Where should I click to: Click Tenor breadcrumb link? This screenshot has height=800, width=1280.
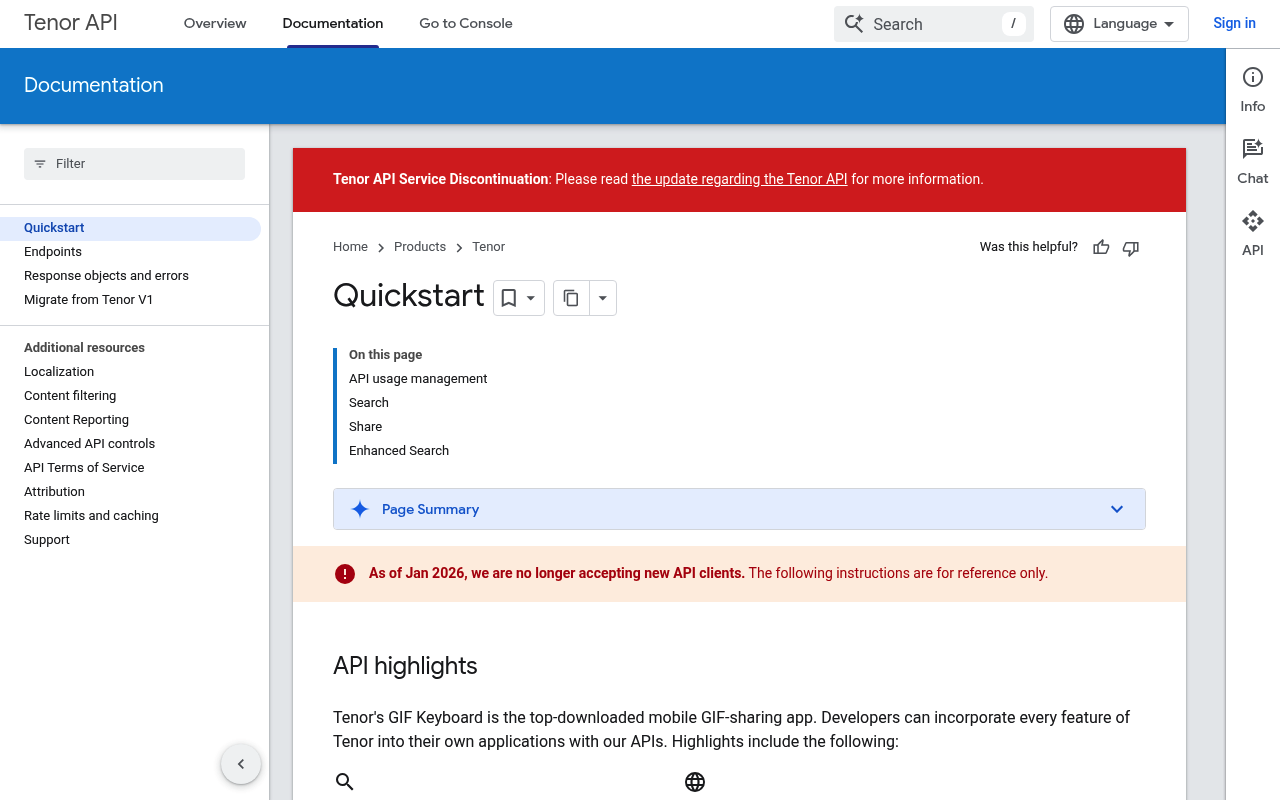click(x=489, y=247)
